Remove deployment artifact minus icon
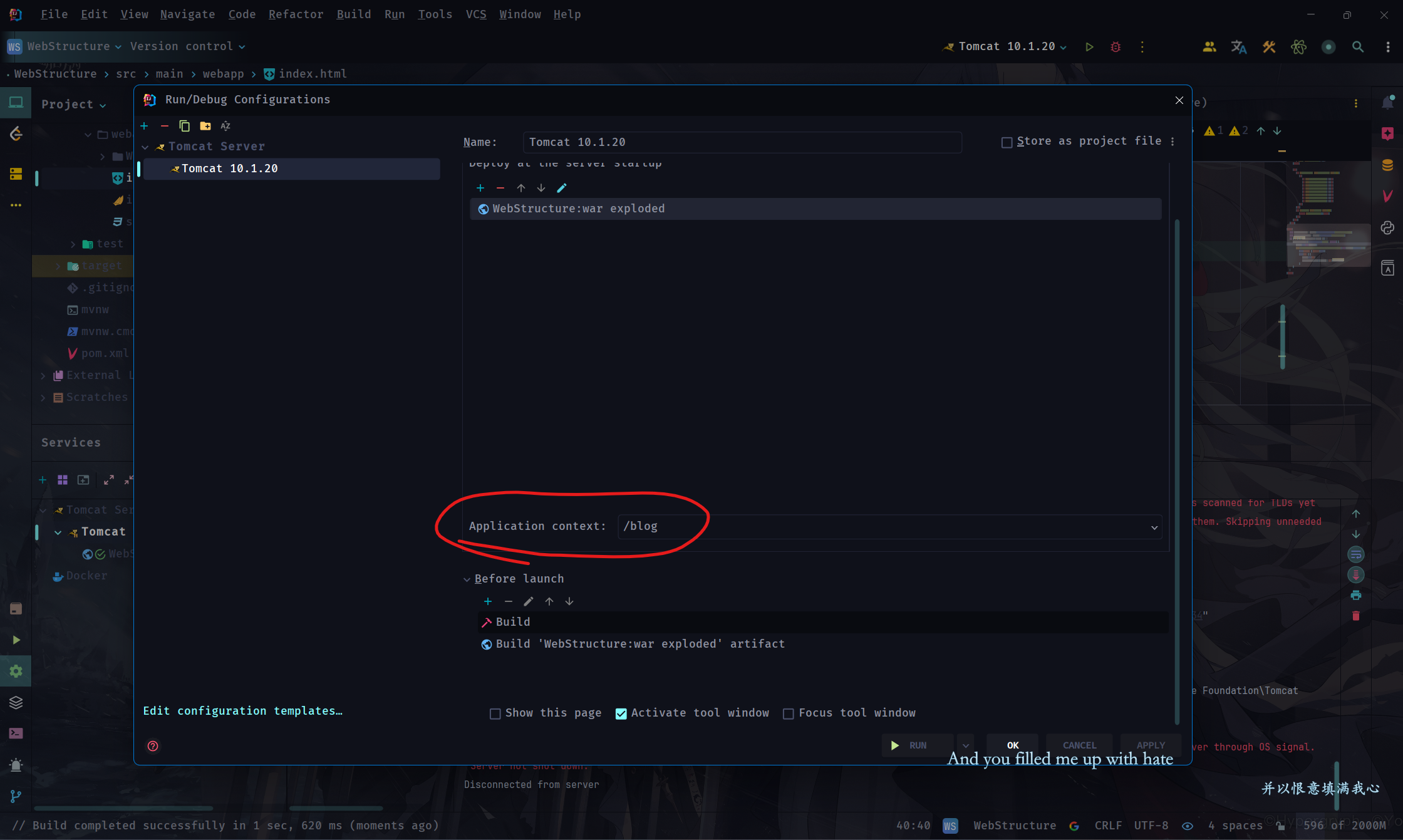 point(500,188)
